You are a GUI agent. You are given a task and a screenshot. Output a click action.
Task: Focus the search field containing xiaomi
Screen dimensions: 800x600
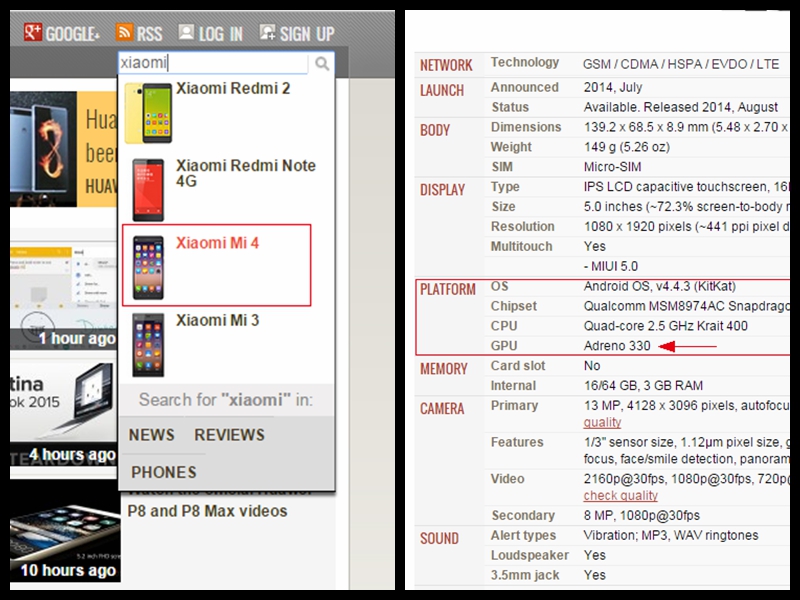[213, 63]
